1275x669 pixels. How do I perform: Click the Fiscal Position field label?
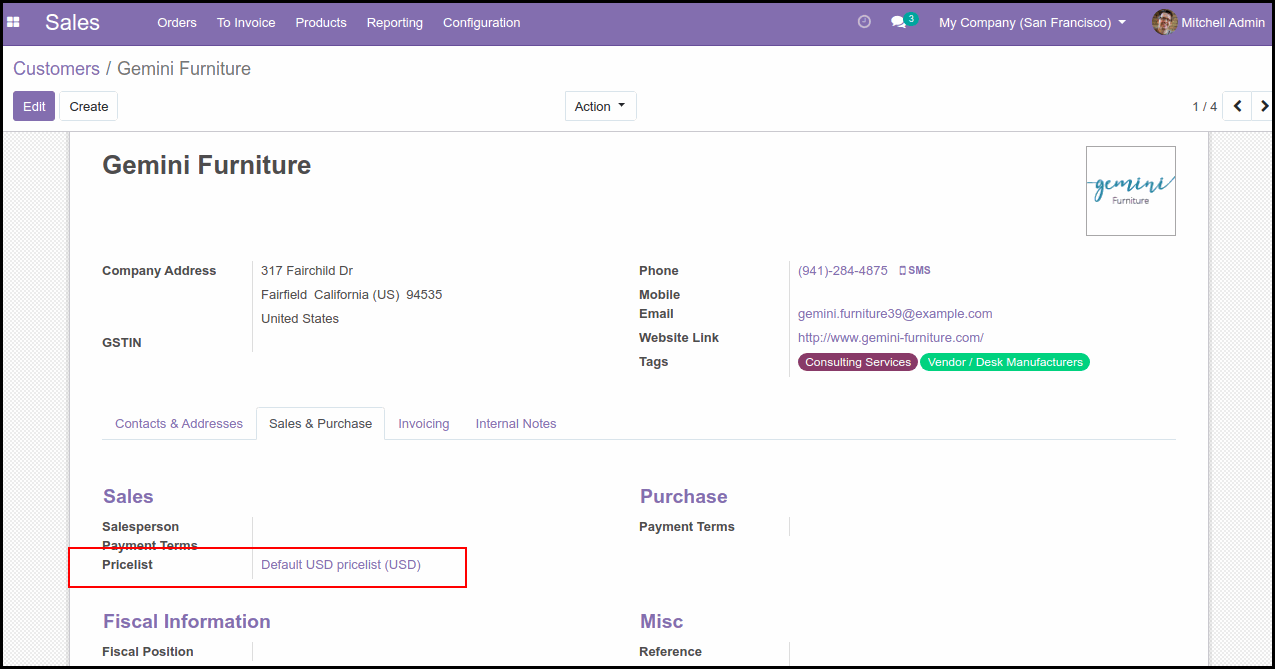(x=148, y=652)
